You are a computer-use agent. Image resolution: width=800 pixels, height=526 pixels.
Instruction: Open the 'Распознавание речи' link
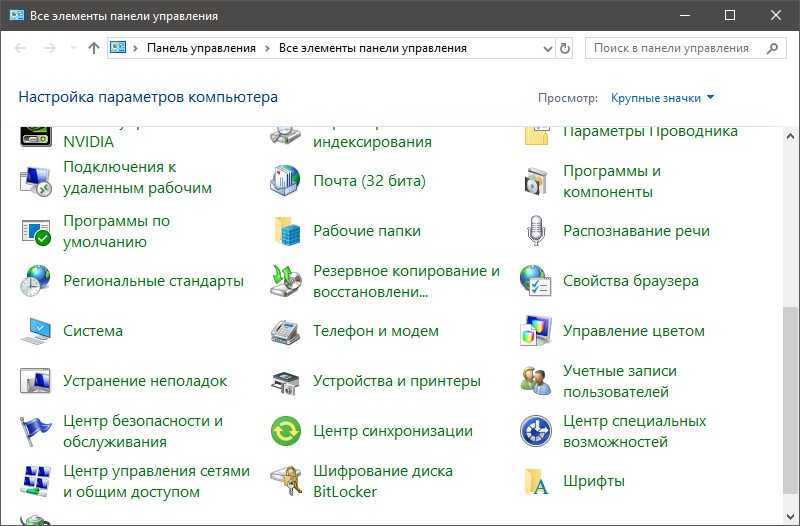[x=636, y=231]
